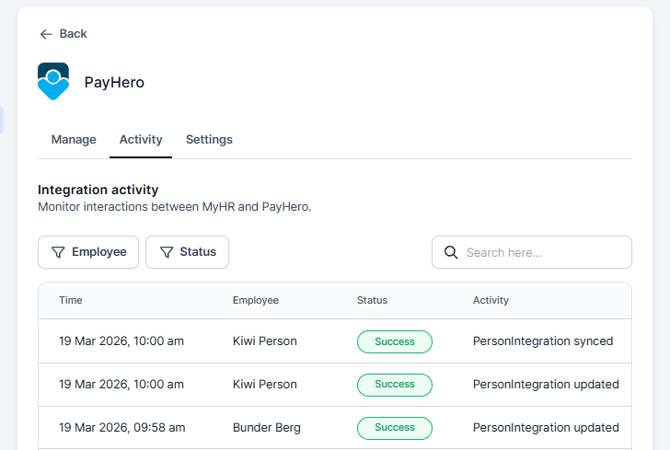The width and height of the screenshot is (670, 450).
Task: Select Success badge in Bunder Berg row
Action: [x=394, y=428]
